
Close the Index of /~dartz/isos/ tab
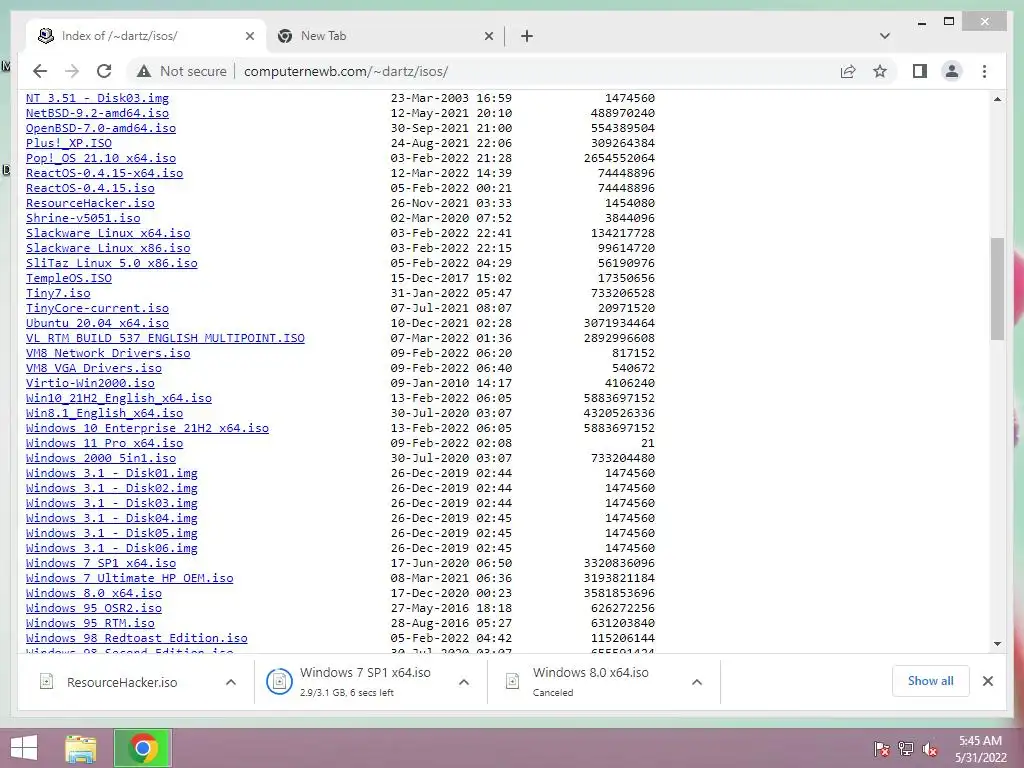pyautogui.click(x=249, y=36)
